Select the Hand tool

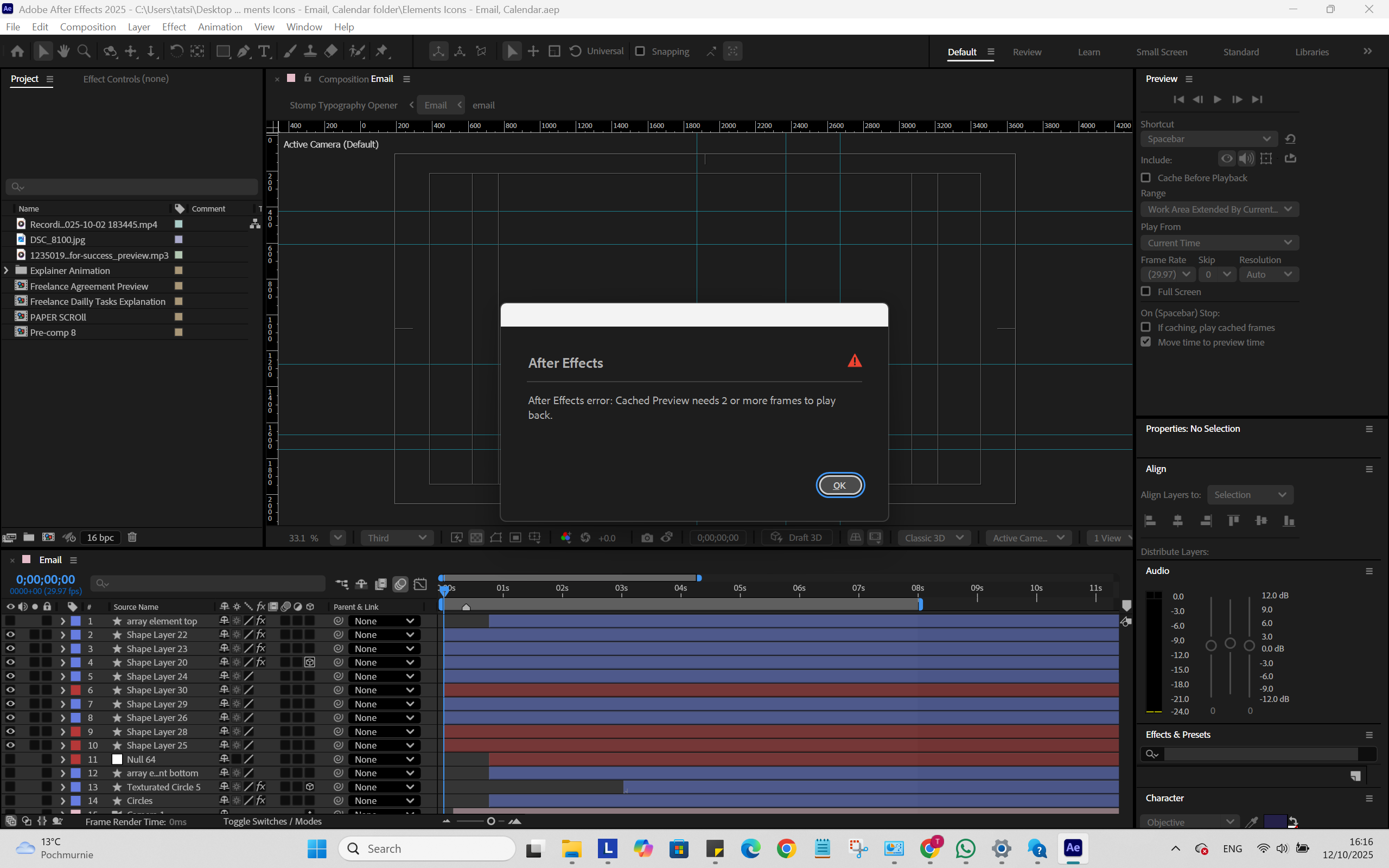pos(63,52)
